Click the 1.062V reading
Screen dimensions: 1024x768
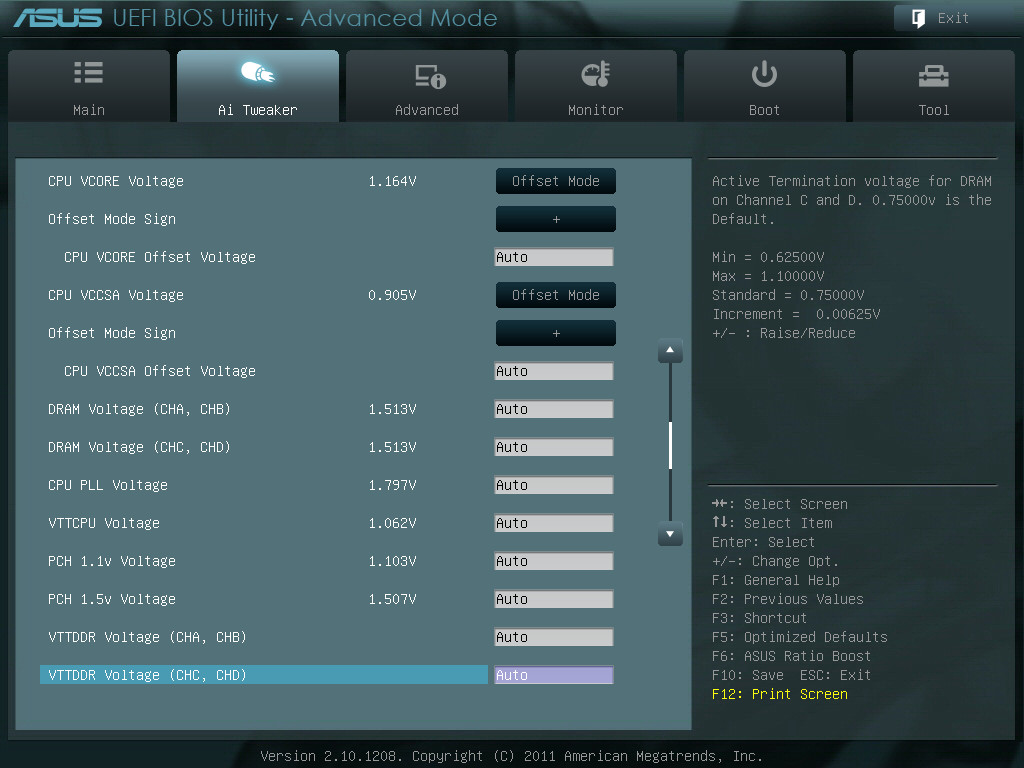tap(392, 523)
